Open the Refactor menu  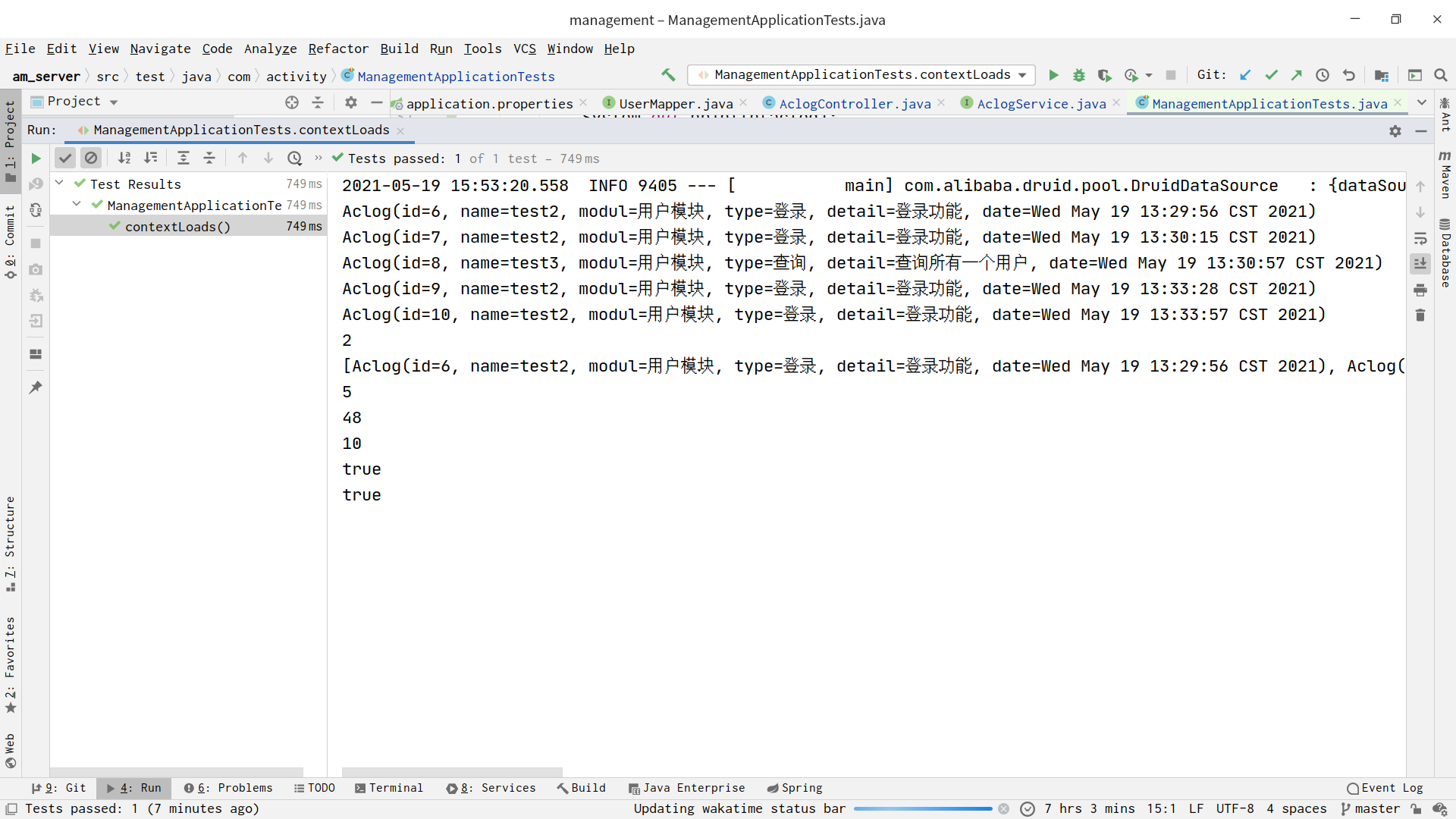point(338,49)
